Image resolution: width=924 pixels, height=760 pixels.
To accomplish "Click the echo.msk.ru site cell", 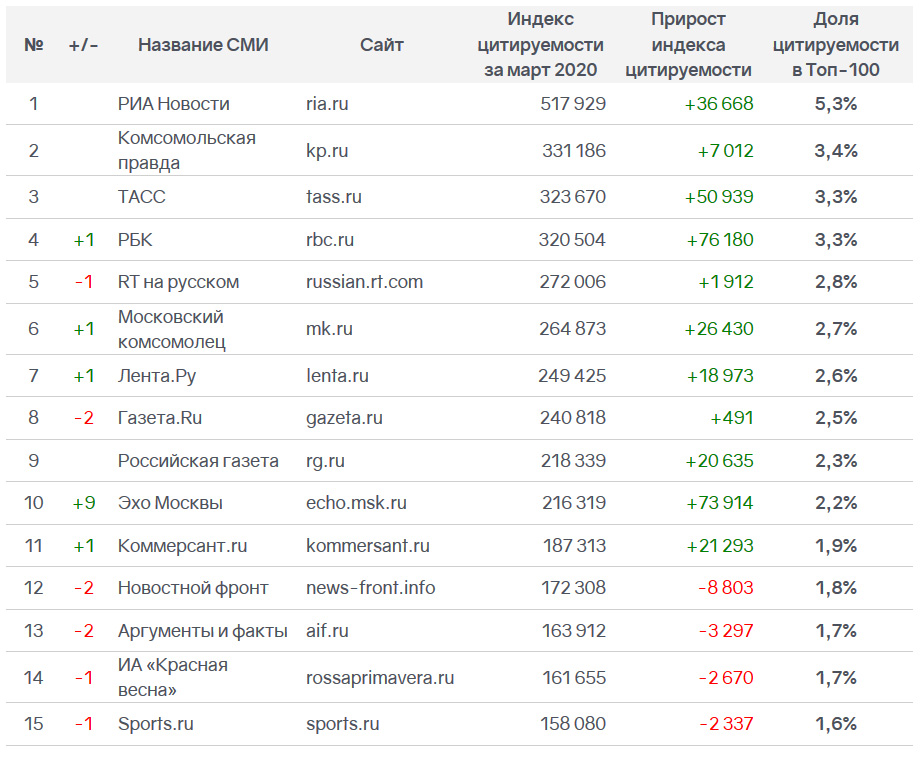I will coord(356,503).
